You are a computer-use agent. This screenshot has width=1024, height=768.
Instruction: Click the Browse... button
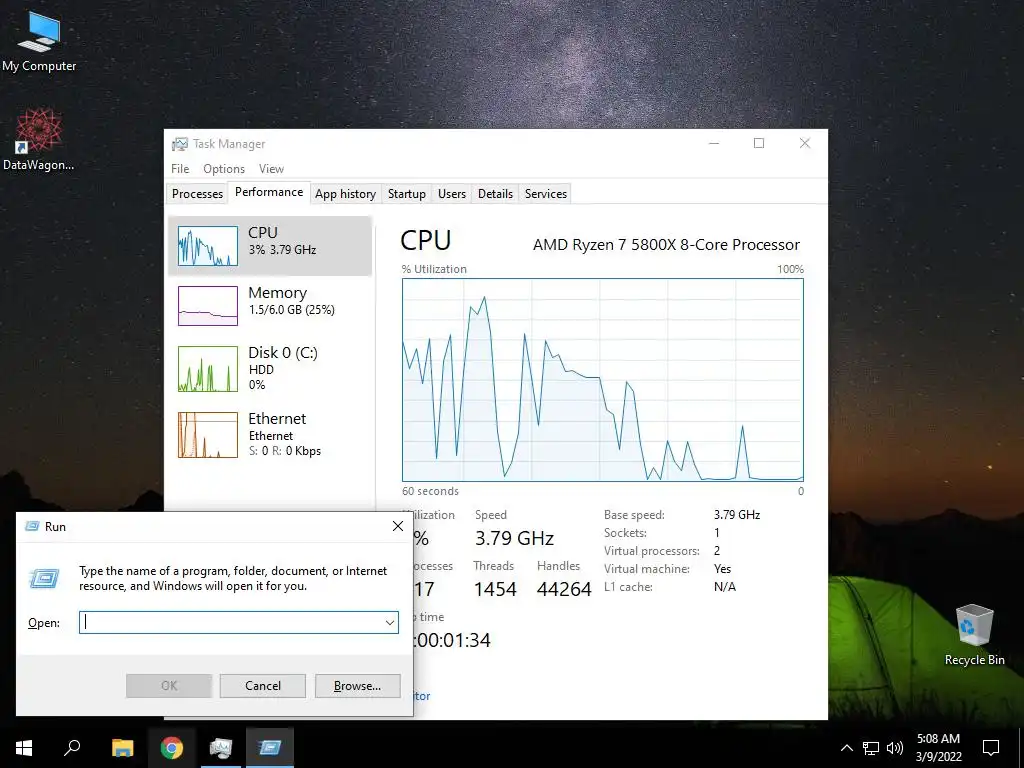[x=357, y=686]
